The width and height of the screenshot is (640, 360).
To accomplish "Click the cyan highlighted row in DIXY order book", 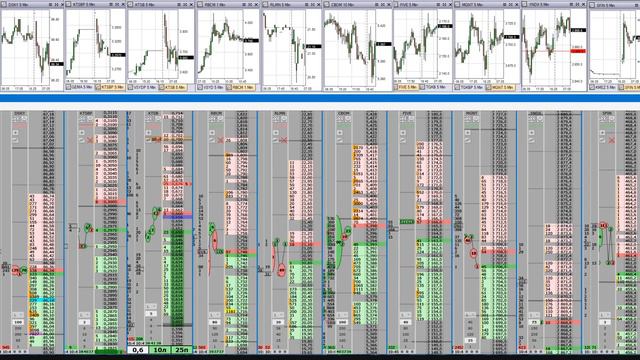I will tap(42, 300).
